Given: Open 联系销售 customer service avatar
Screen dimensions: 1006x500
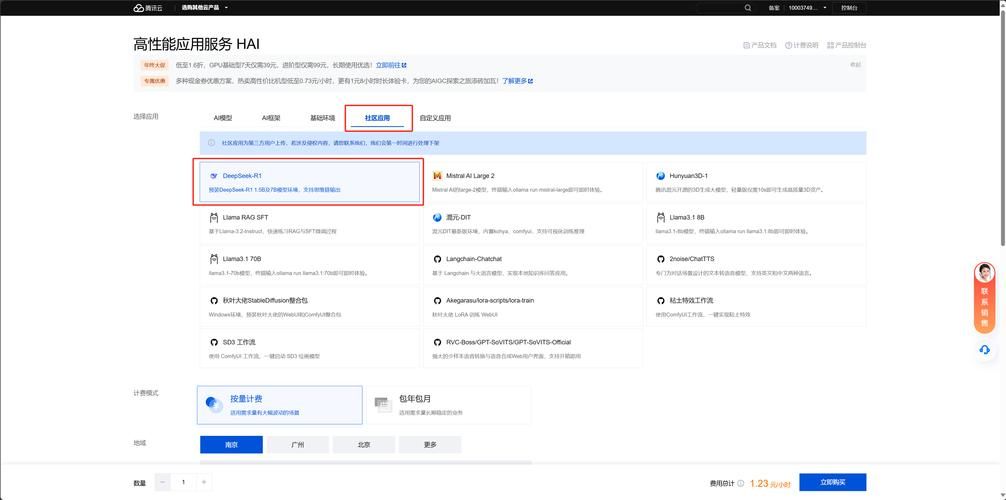Looking at the screenshot, I should 984,273.
